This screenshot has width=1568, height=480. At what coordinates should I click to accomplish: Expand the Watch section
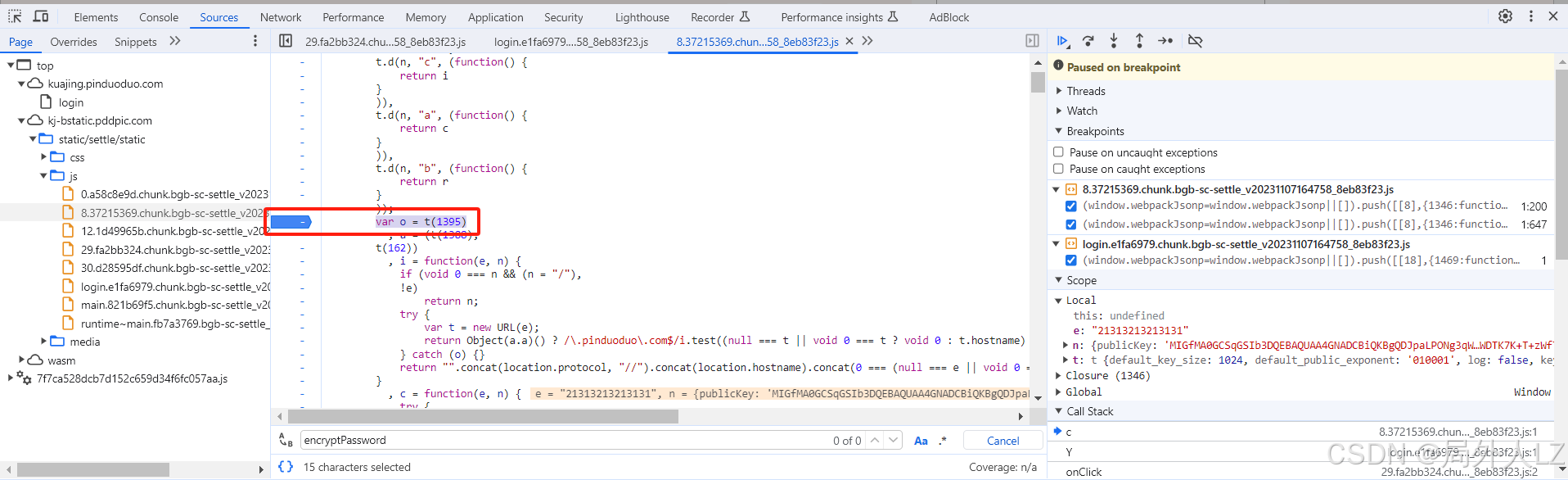coord(1059,111)
